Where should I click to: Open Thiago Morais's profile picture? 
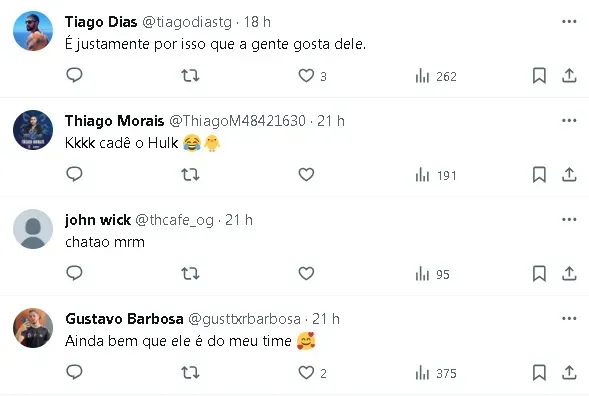(33, 130)
